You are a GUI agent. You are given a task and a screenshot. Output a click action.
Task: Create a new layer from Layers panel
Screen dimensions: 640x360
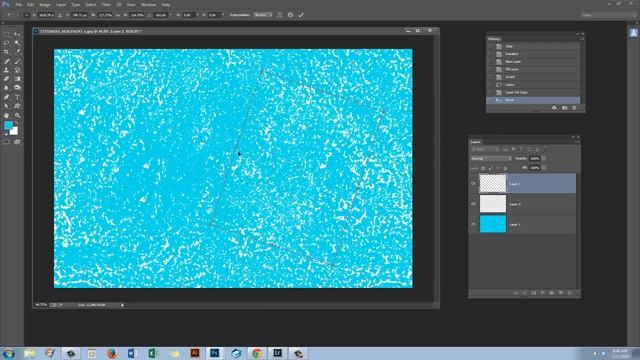click(x=561, y=293)
